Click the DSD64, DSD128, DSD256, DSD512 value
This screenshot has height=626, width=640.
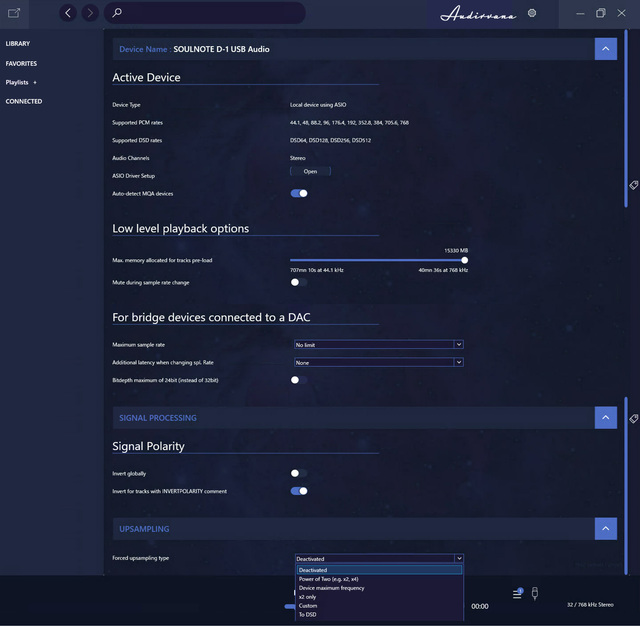pos(330,140)
